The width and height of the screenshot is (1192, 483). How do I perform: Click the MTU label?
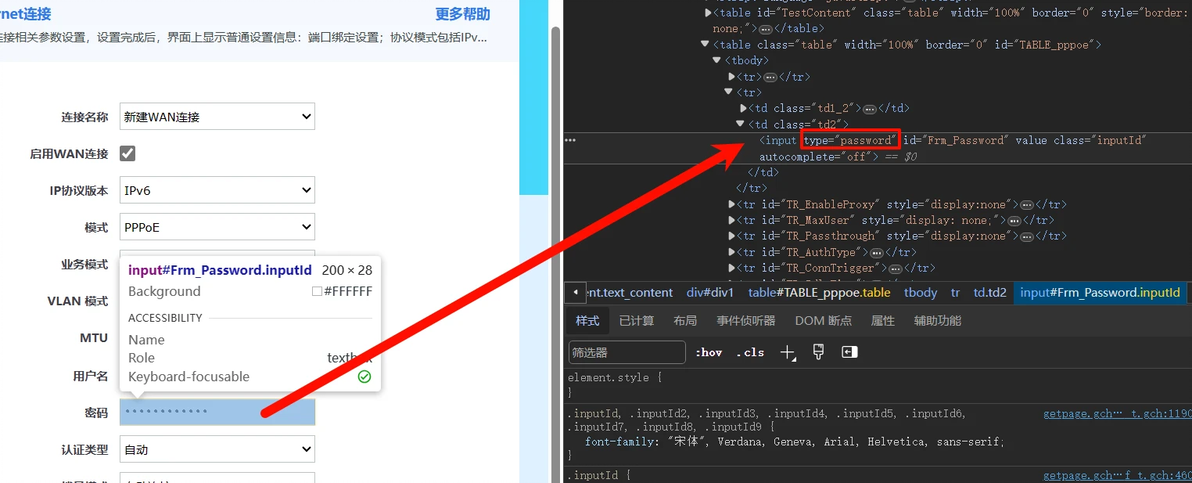pos(94,338)
